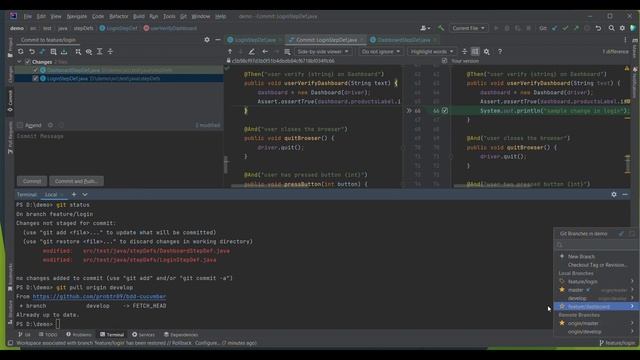Image resolution: width=640 pixels, height=360 pixels.
Task: Click feature/login branch widget in status bar
Action: pyautogui.click(x=617, y=343)
